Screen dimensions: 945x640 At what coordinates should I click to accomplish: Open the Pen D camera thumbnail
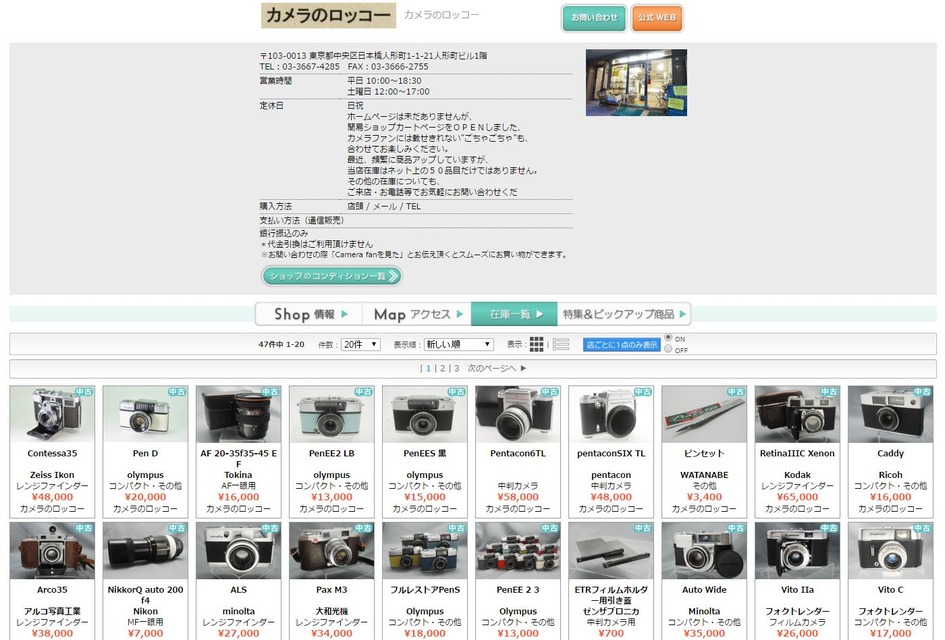pos(145,414)
